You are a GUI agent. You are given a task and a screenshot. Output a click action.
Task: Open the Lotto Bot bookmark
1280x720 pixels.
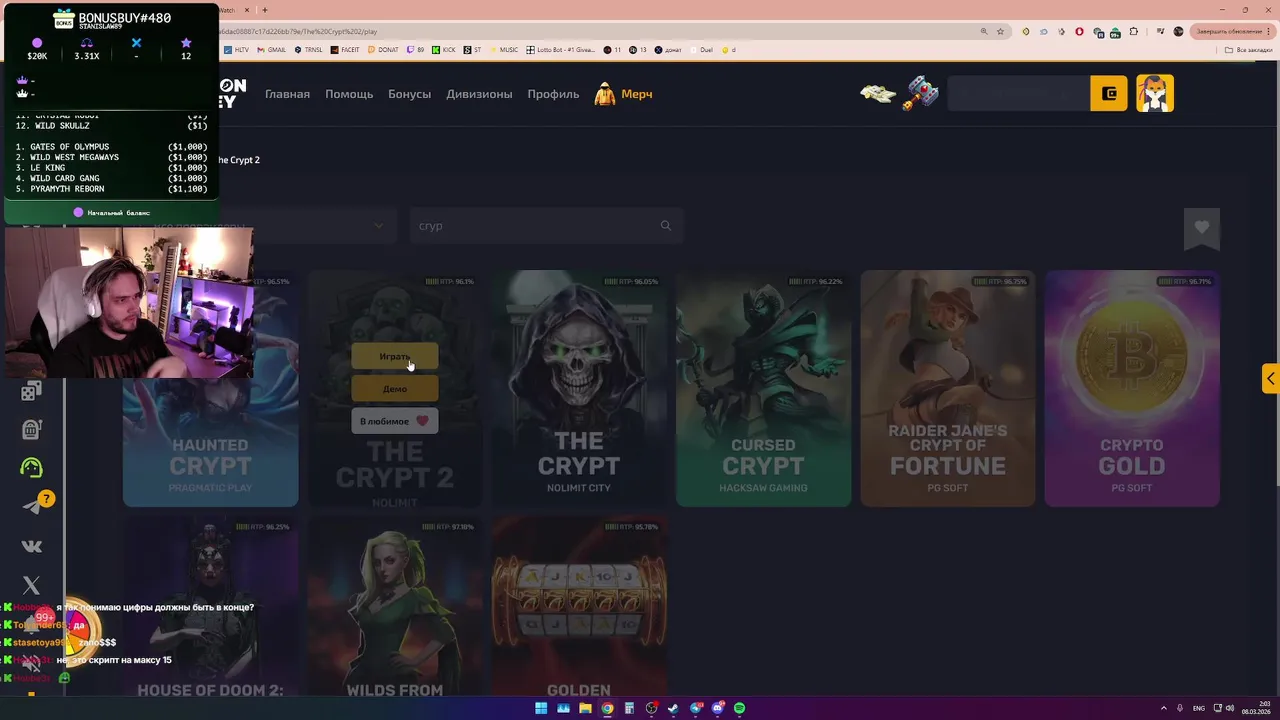click(x=561, y=49)
